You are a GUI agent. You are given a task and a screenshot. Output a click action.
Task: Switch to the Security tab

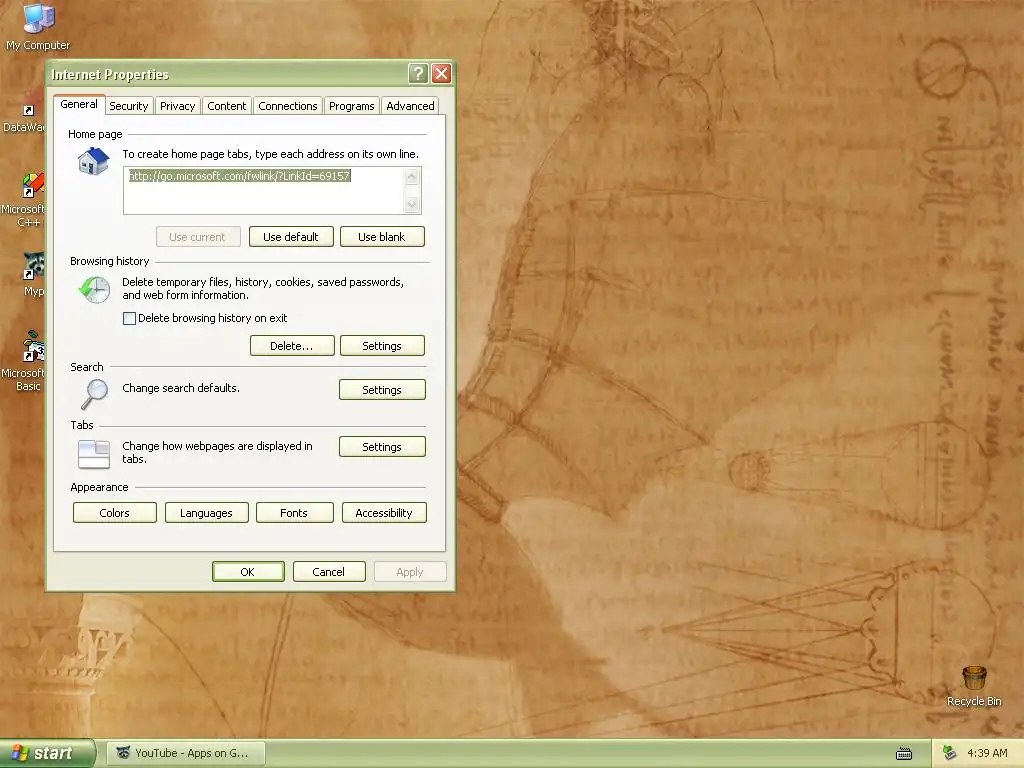pyautogui.click(x=129, y=106)
